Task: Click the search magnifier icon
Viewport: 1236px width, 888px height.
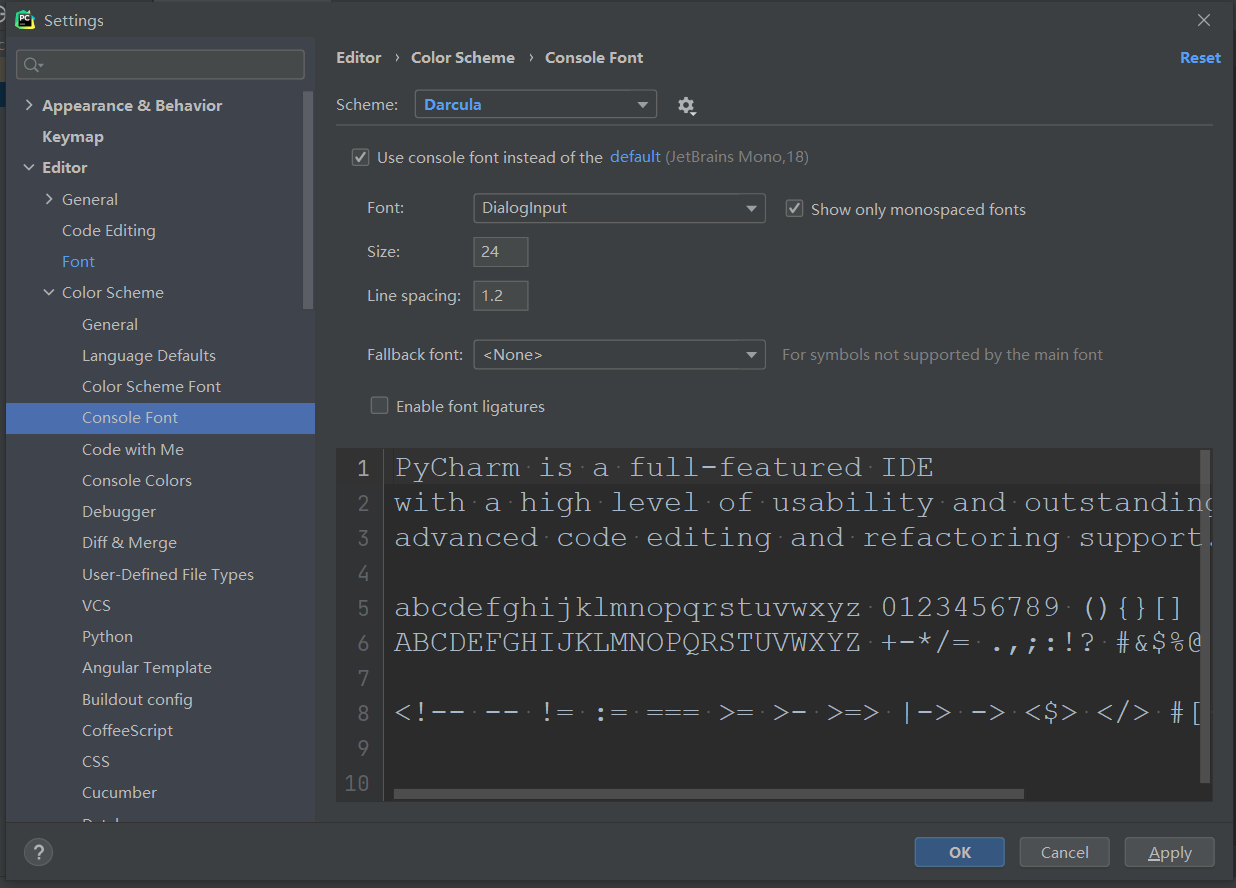Action: [32, 65]
